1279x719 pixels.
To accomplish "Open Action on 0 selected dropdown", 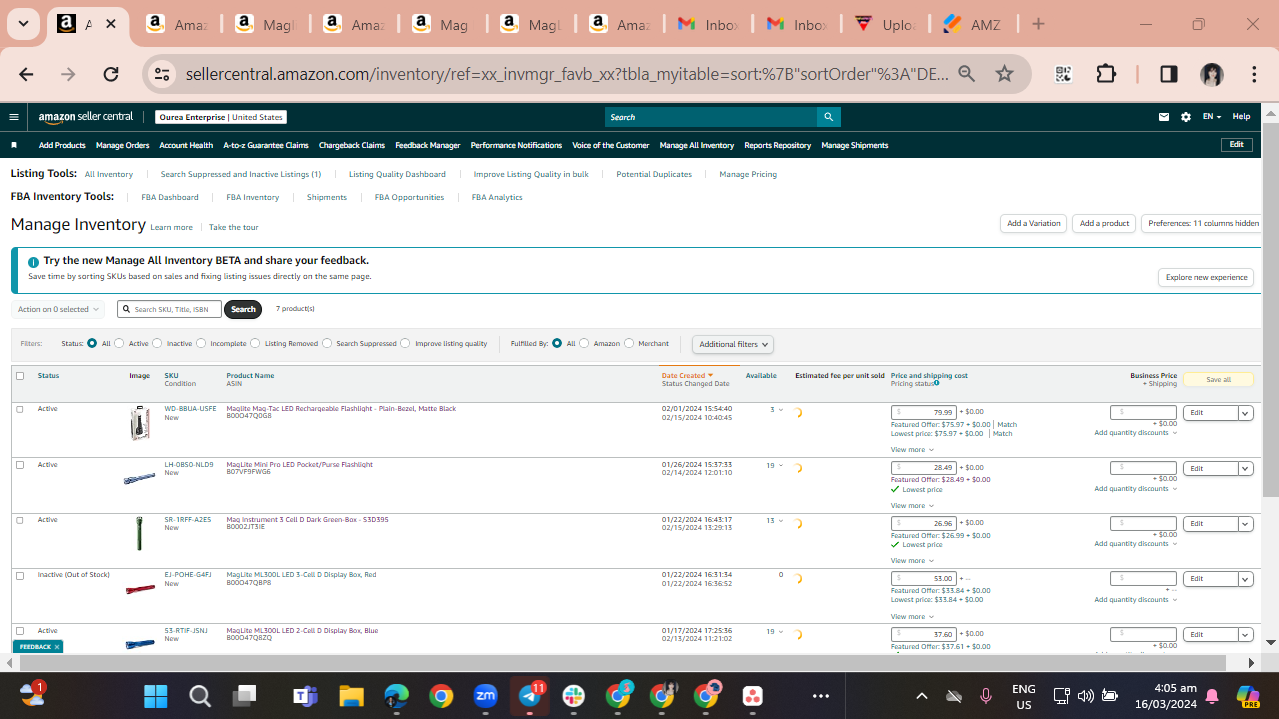I will click(x=59, y=309).
